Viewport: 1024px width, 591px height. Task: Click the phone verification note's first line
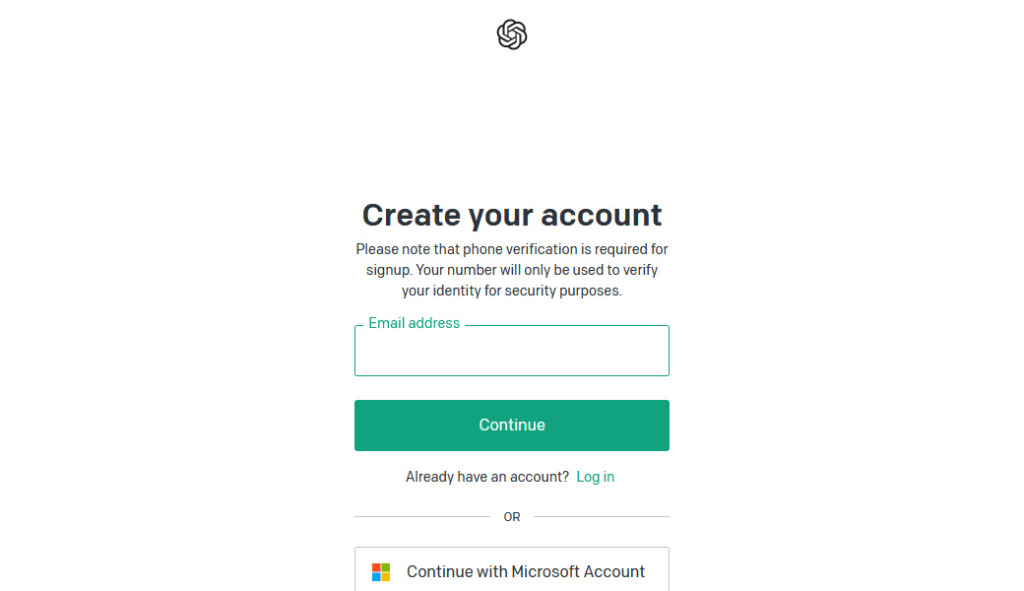[511, 249]
